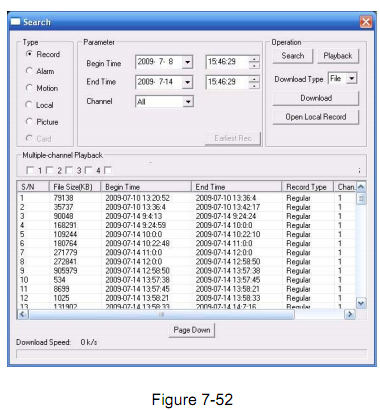This screenshot has width=380, height=410.
Task: Tick channel 1 playback checkbox
Action: pos(30,170)
